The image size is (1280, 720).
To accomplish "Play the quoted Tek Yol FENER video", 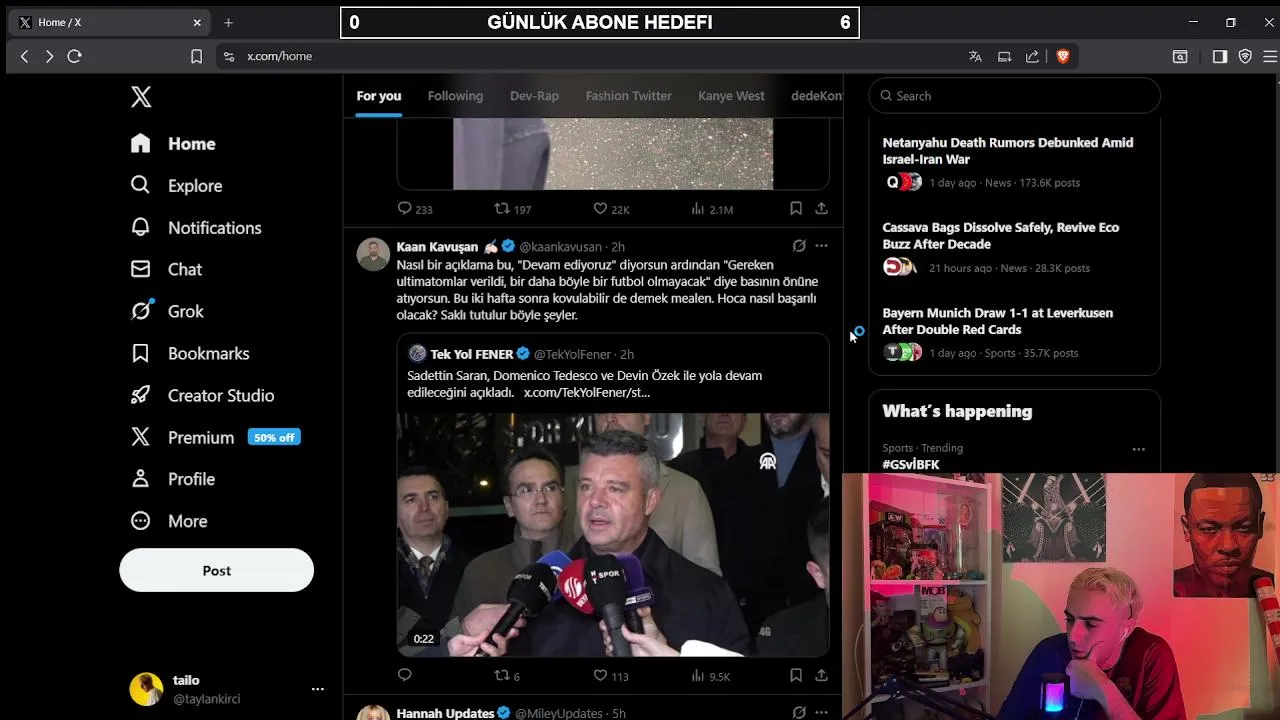I will (x=613, y=535).
